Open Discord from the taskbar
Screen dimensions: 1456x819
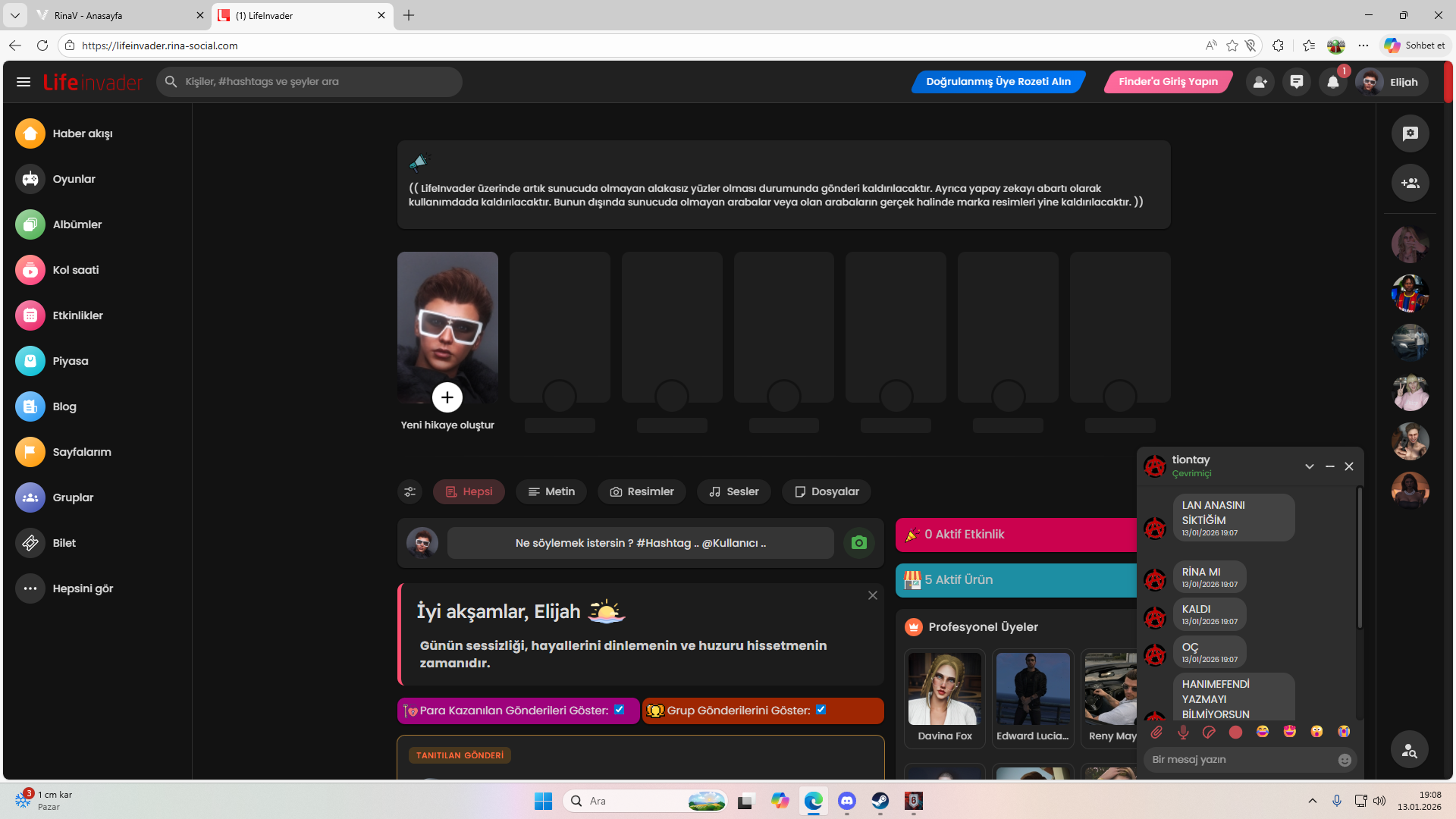(x=847, y=801)
